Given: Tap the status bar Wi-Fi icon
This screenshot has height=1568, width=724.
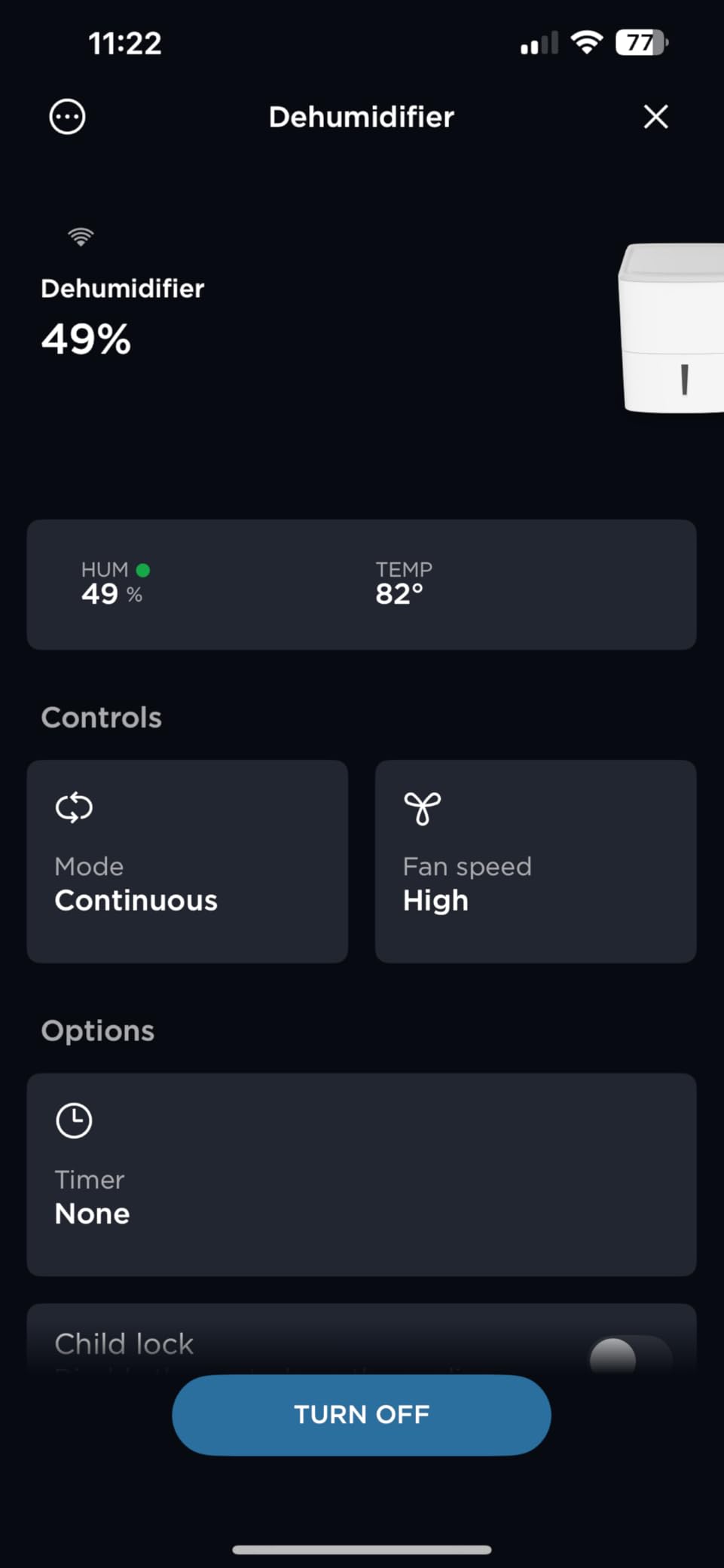Looking at the screenshot, I should tap(586, 42).
